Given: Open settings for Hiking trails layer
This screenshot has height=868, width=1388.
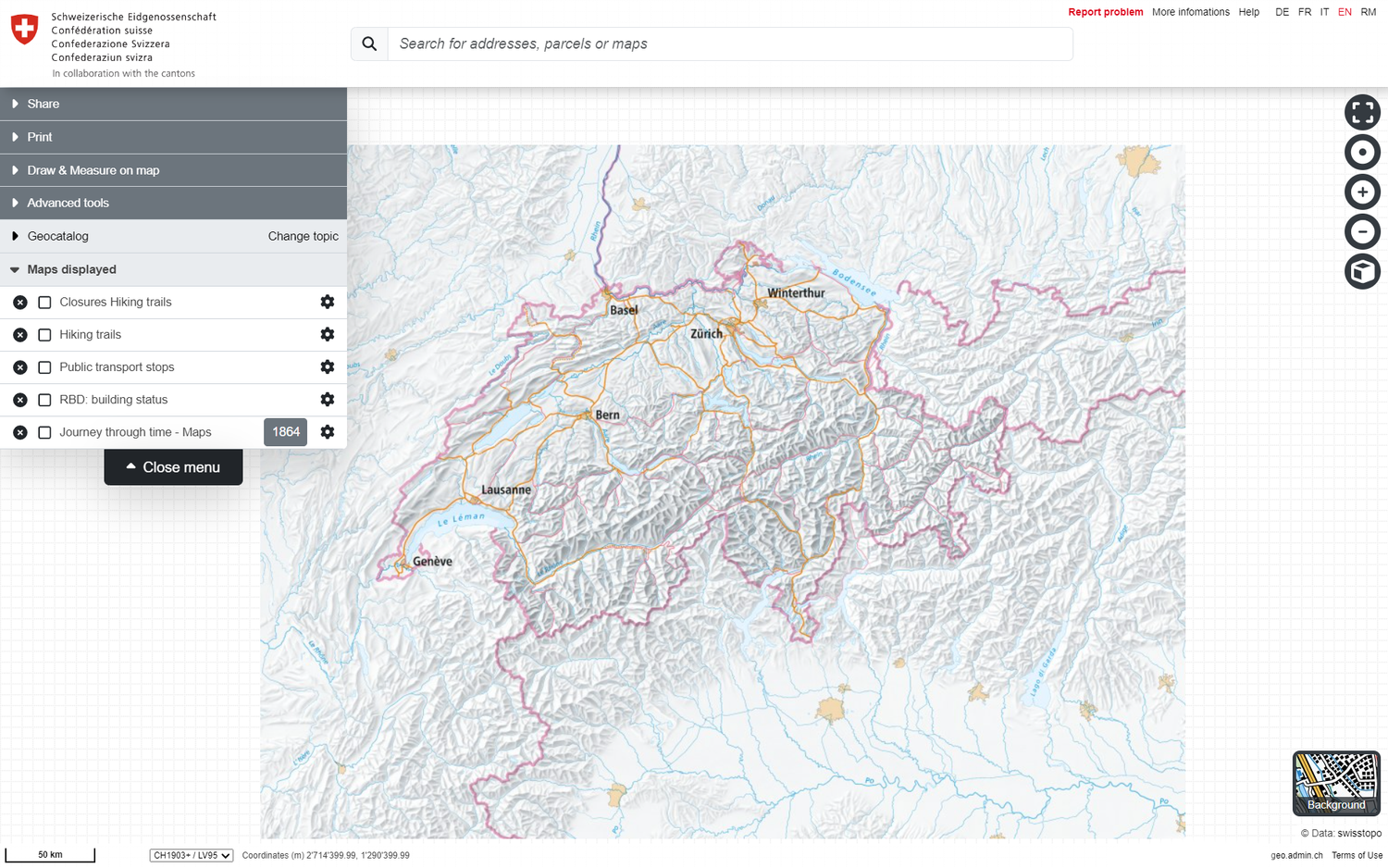Looking at the screenshot, I should click(327, 334).
